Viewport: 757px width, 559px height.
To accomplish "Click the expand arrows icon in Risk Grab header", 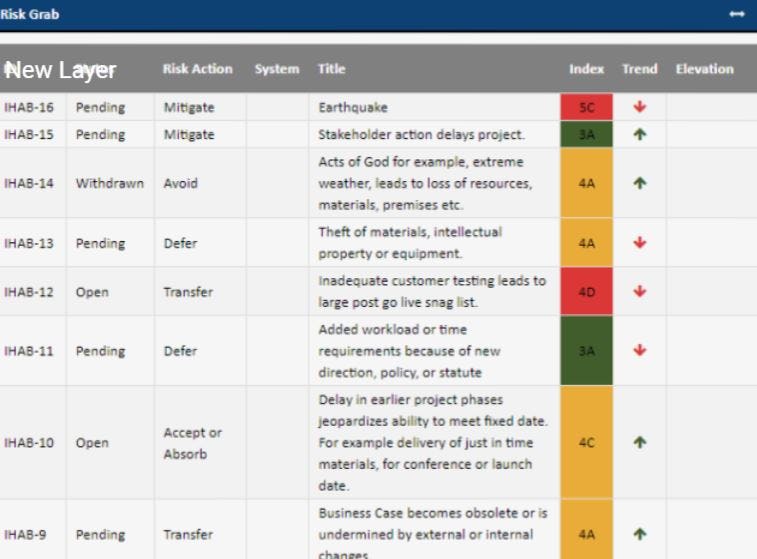I will 737,14.
